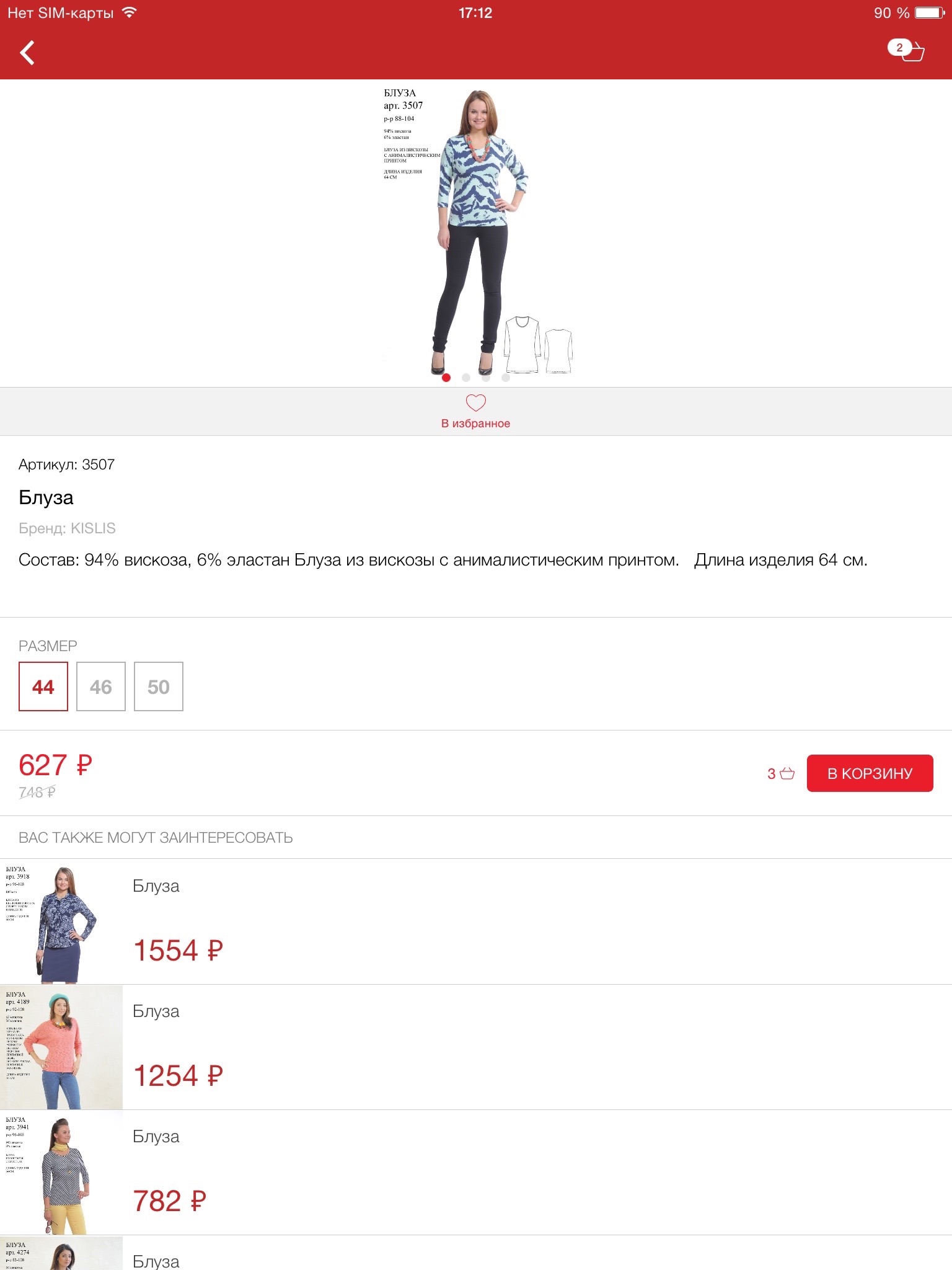The height and width of the screenshot is (1270, 952).
Task: Tap the heart favorite icon
Action: pos(475,403)
